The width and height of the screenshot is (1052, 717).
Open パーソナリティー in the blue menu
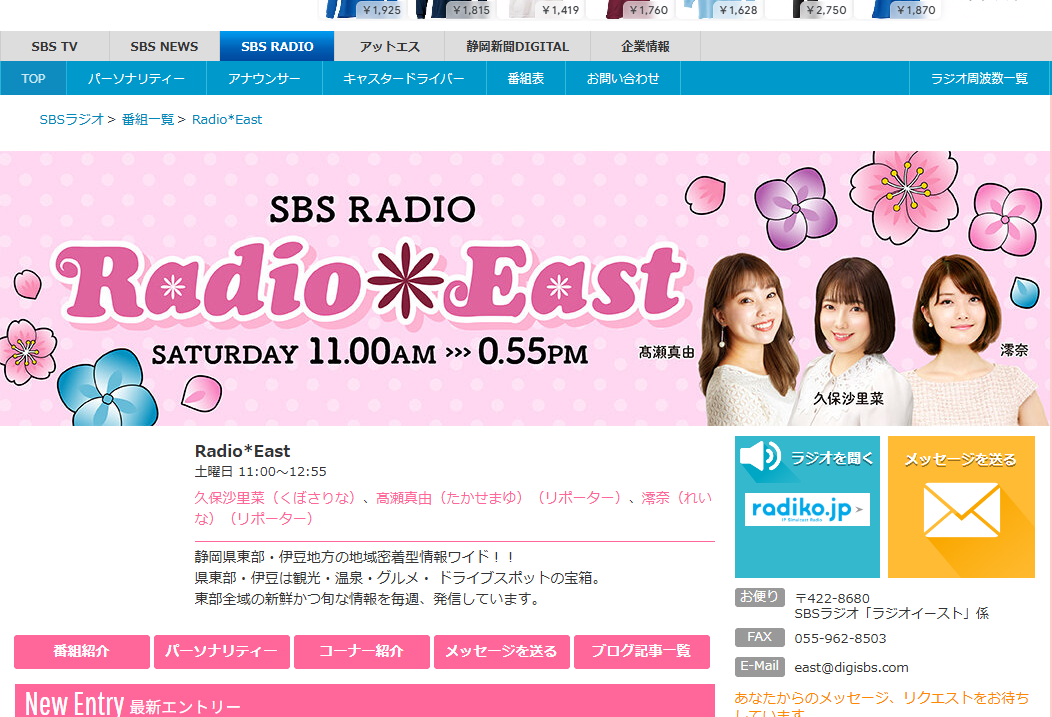(137, 78)
